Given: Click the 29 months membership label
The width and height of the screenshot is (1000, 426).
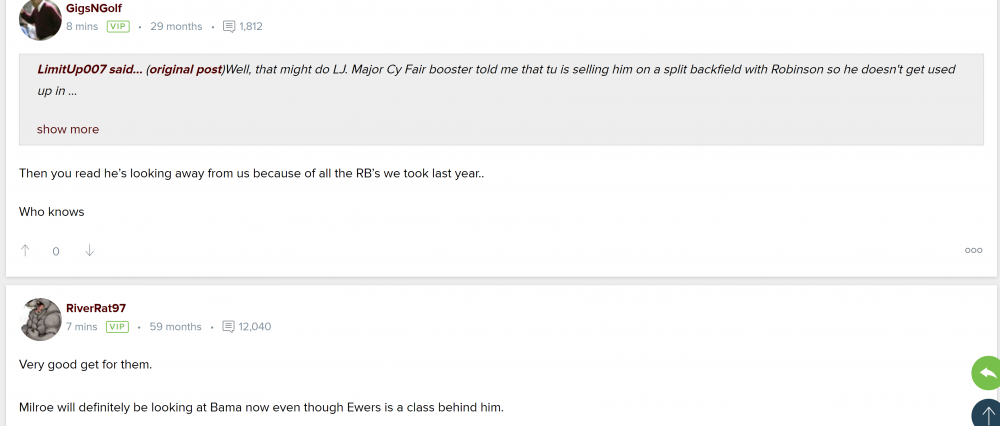Looking at the screenshot, I should [176, 27].
